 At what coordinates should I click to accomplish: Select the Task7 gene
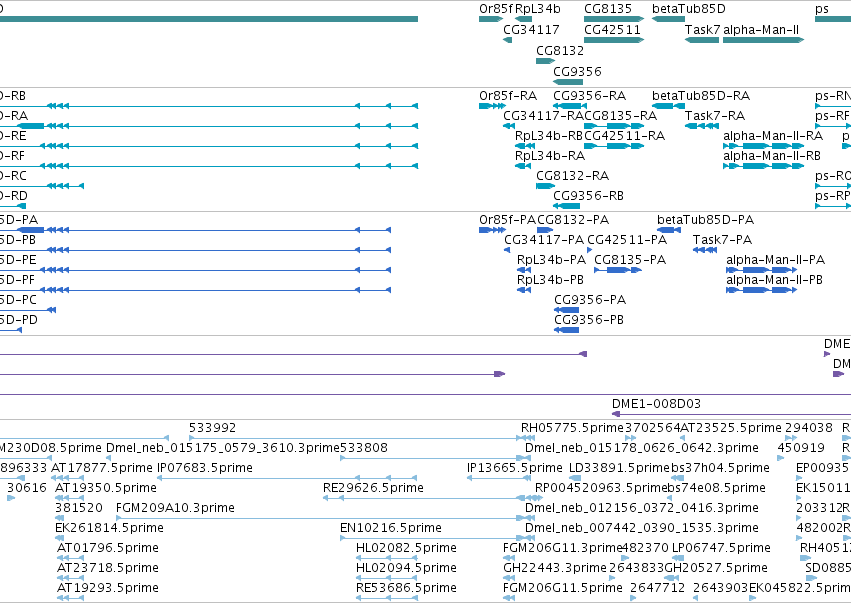pos(702,40)
